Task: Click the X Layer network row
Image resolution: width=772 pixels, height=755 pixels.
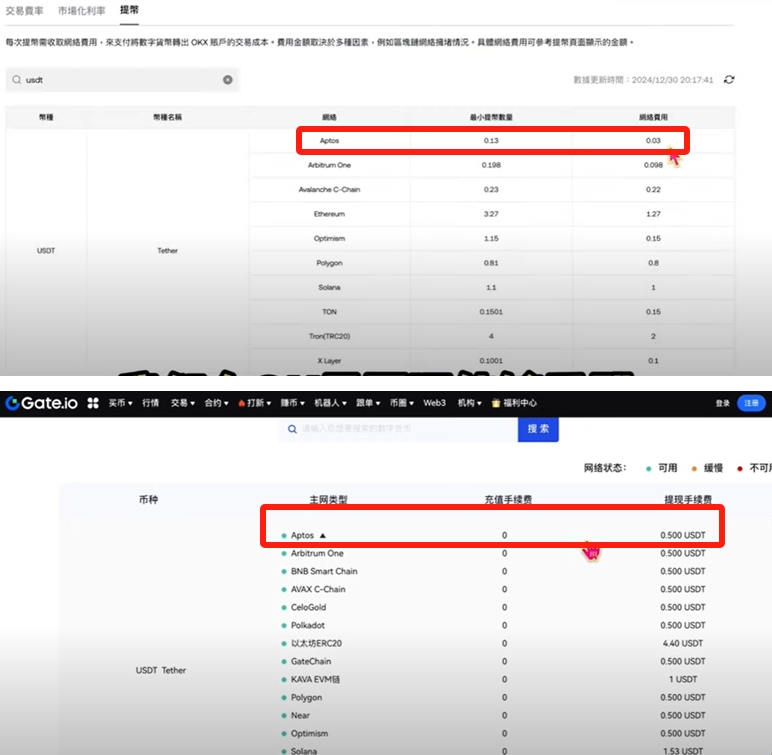Action: (491, 361)
